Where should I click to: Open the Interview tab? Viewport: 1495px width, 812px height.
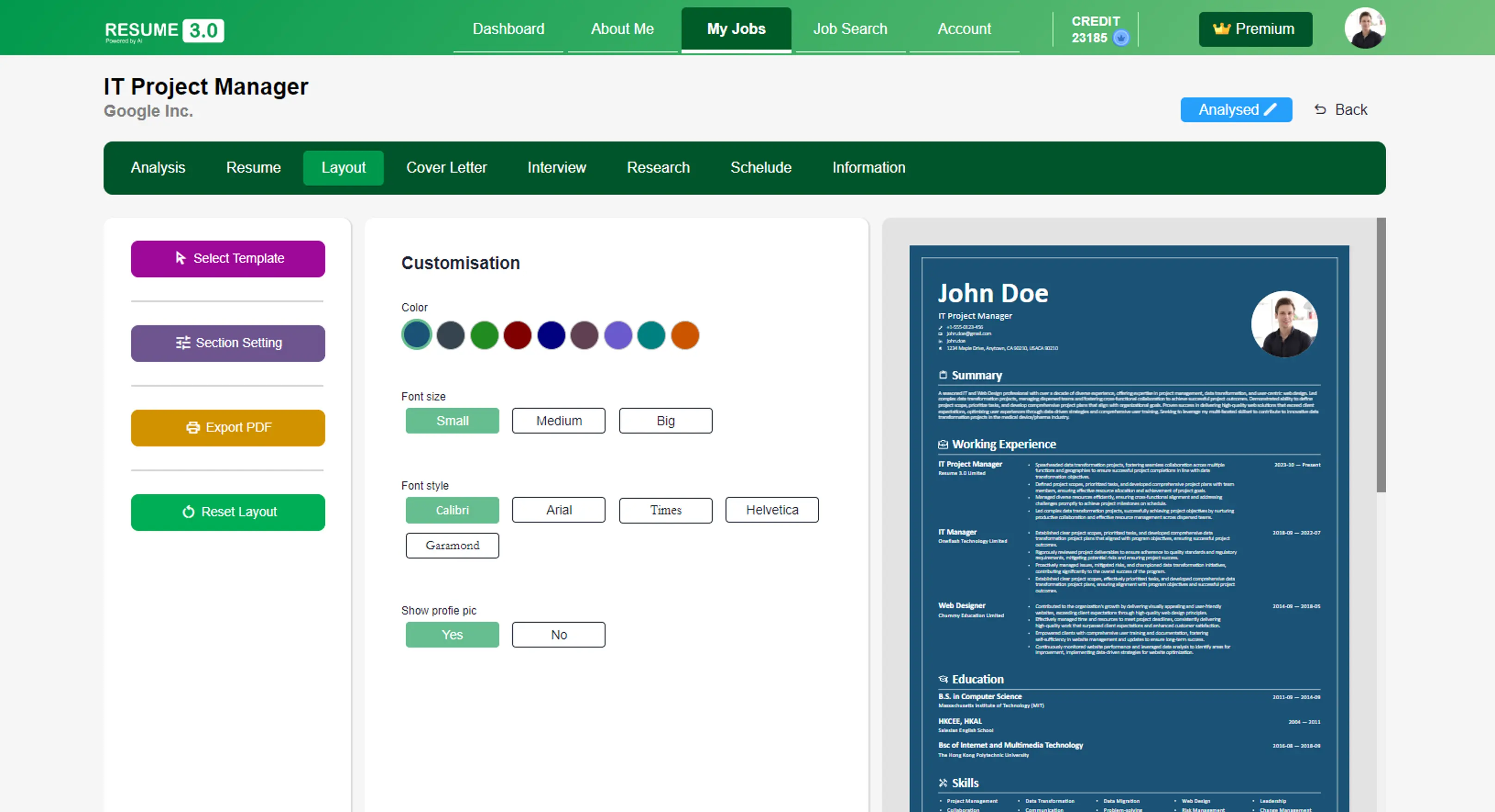pyautogui.click(x=557, y=167)
